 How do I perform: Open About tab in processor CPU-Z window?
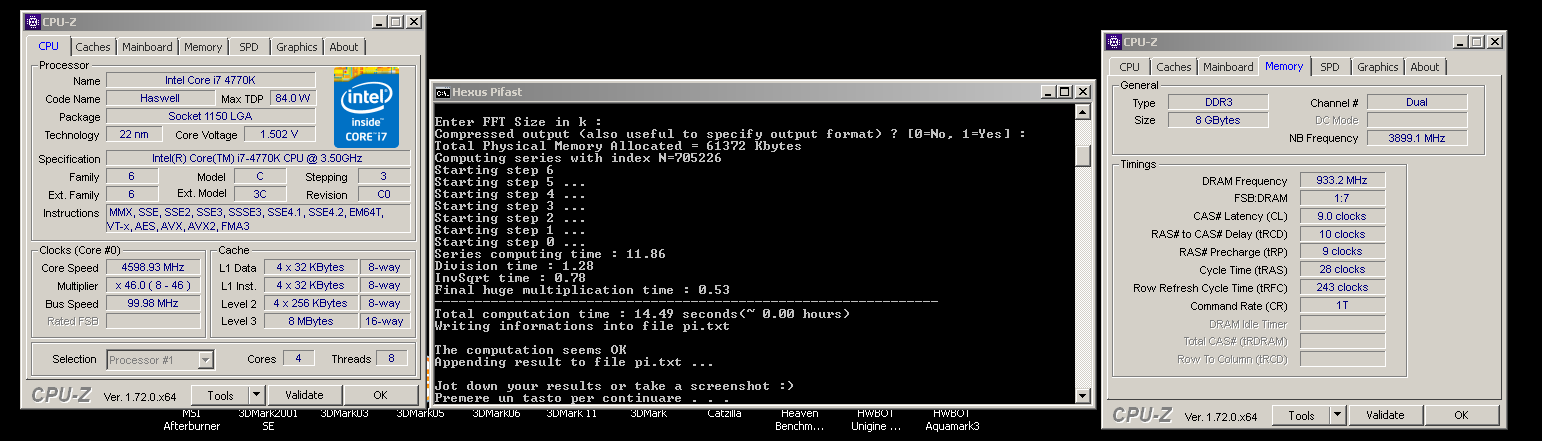click(344, 47)
